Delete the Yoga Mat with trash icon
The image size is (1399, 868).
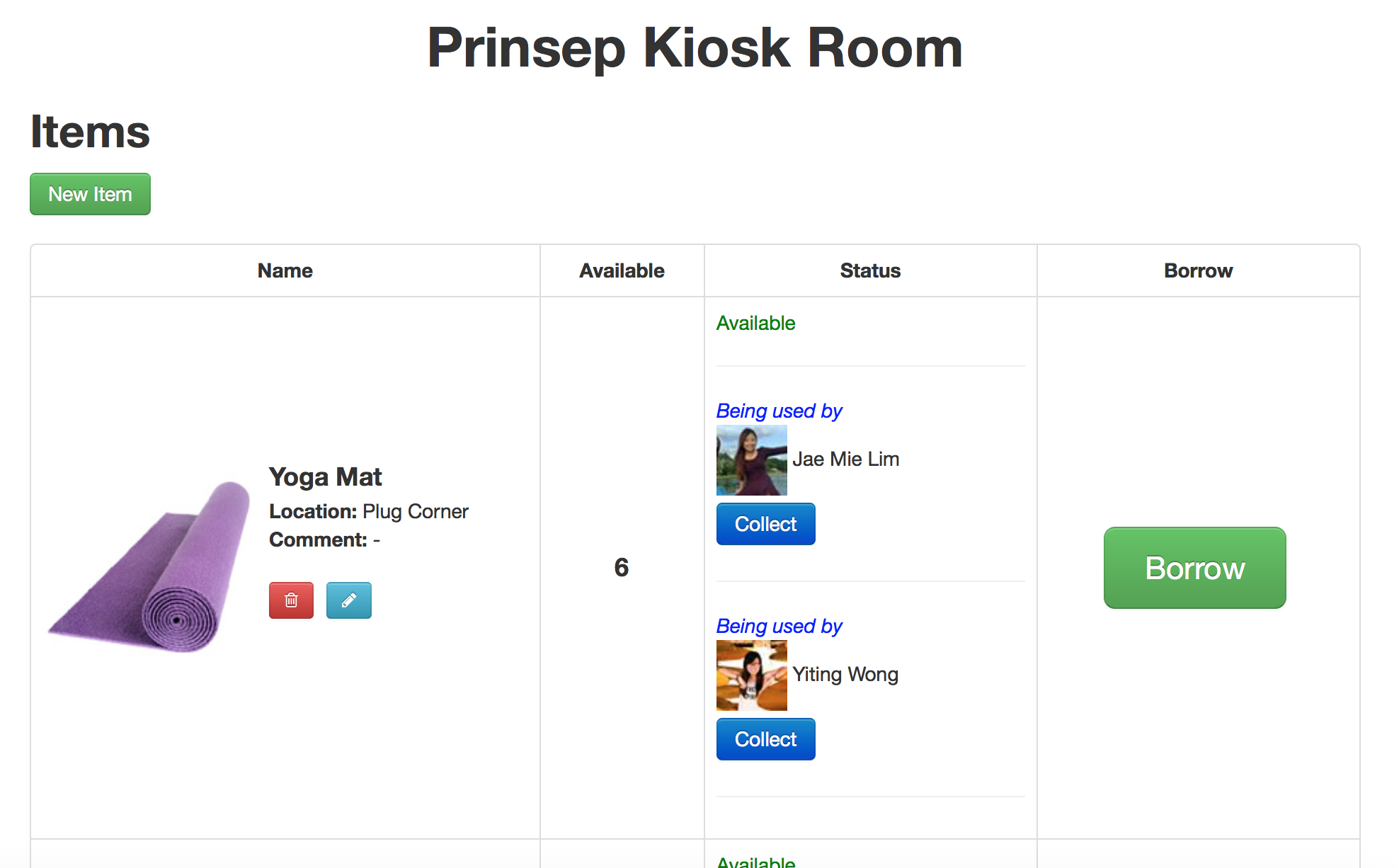point(291,600)
